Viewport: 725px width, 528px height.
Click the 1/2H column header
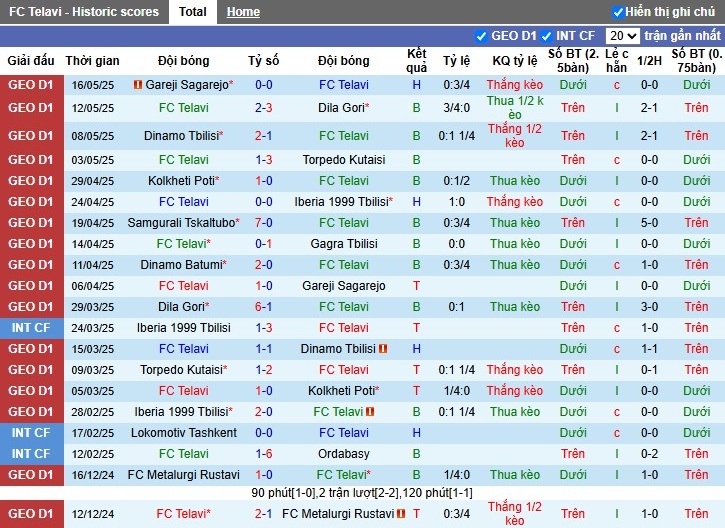[x=649, y=61]
